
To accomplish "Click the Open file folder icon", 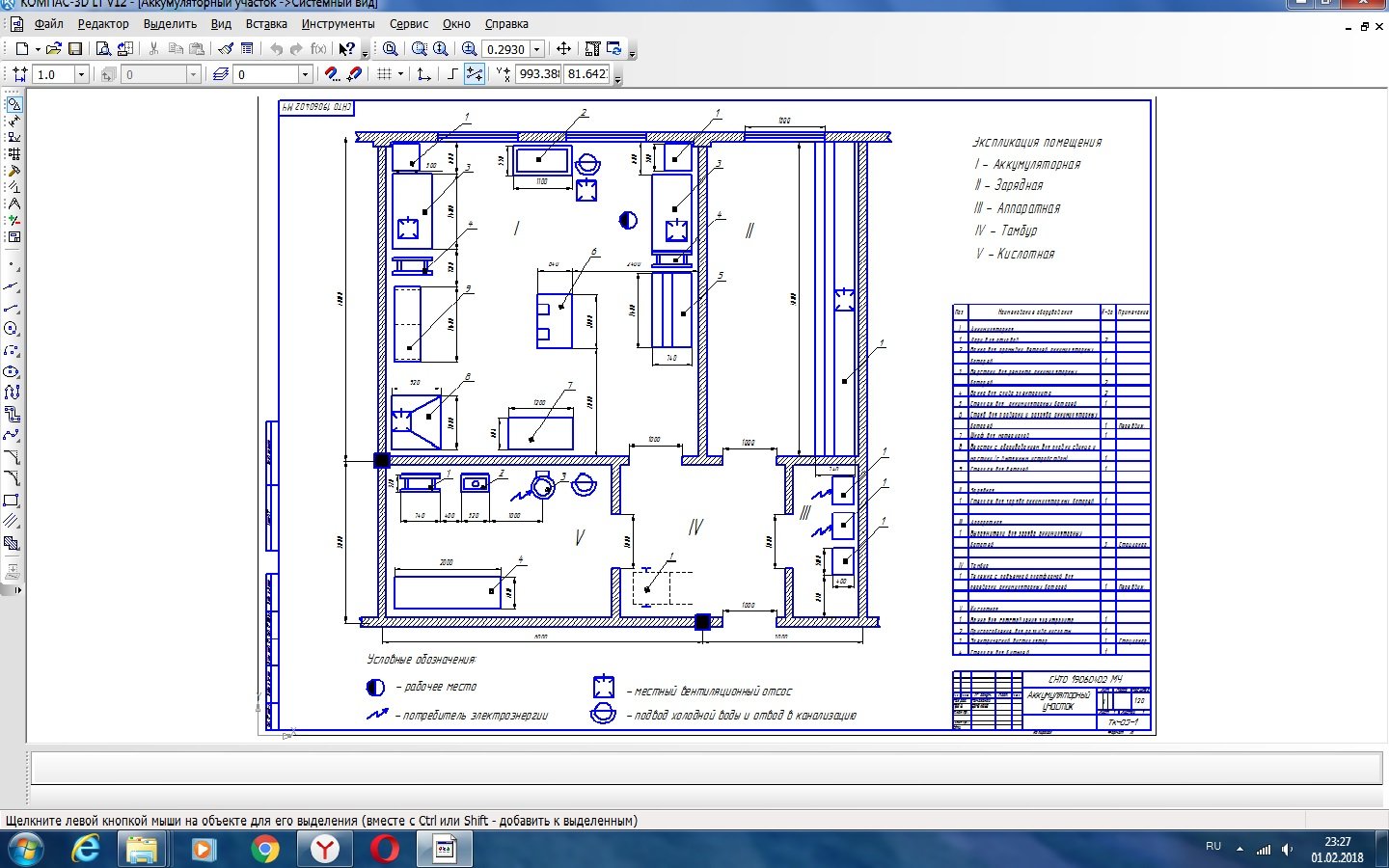I will click(x=54, y=48).
